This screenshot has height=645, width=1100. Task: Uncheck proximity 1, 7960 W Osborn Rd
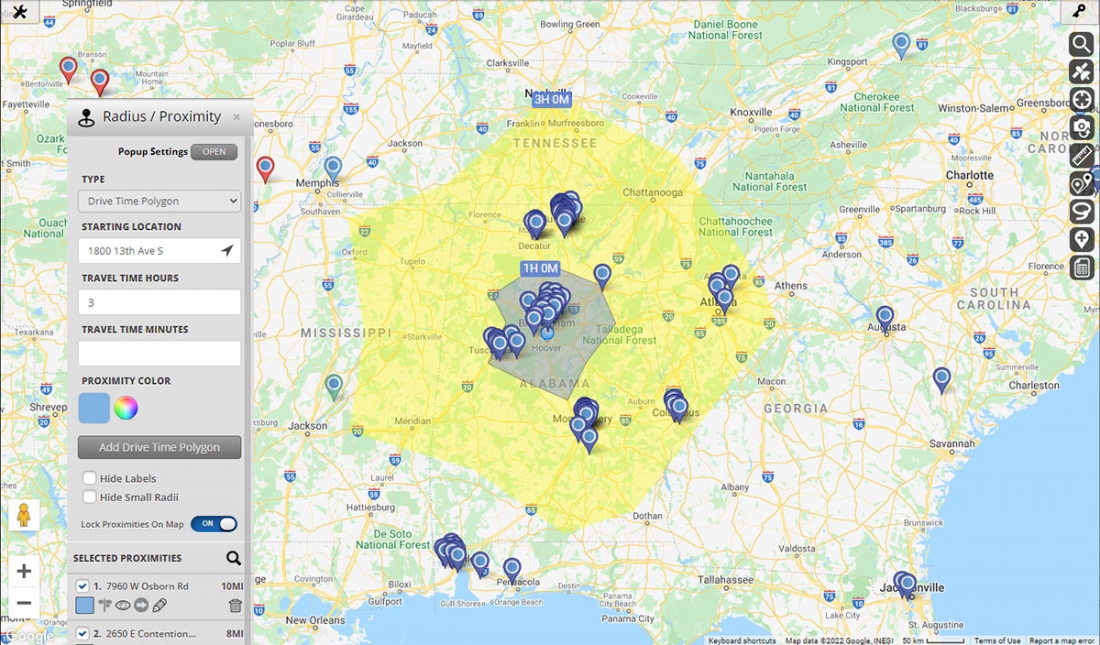[x=83, y=585]
